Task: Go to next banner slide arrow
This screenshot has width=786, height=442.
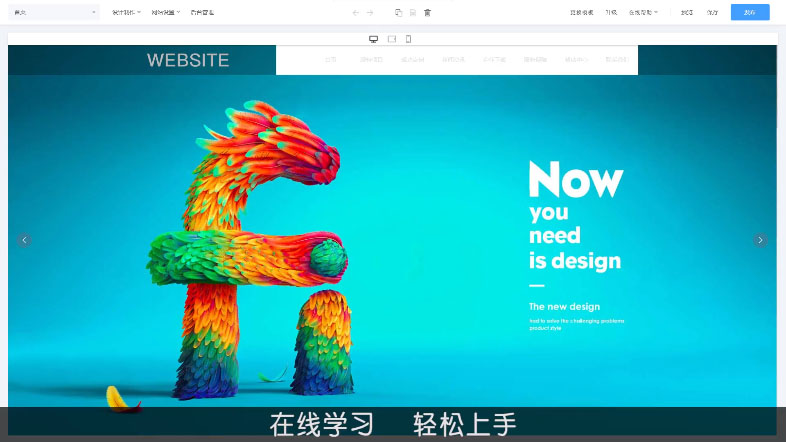Action: click(760, 240)
